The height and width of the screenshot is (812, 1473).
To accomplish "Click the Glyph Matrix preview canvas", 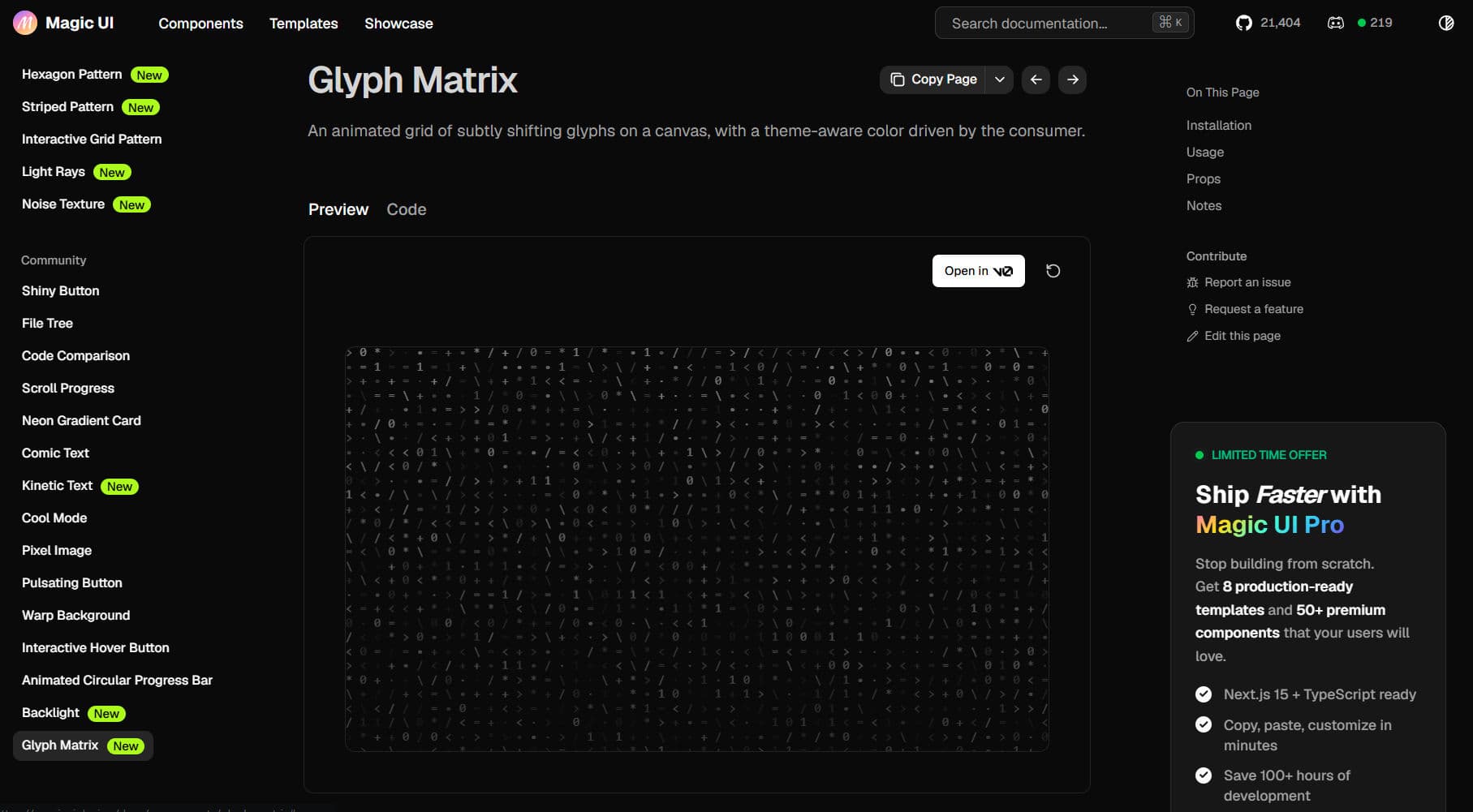I will click(696, 548).
